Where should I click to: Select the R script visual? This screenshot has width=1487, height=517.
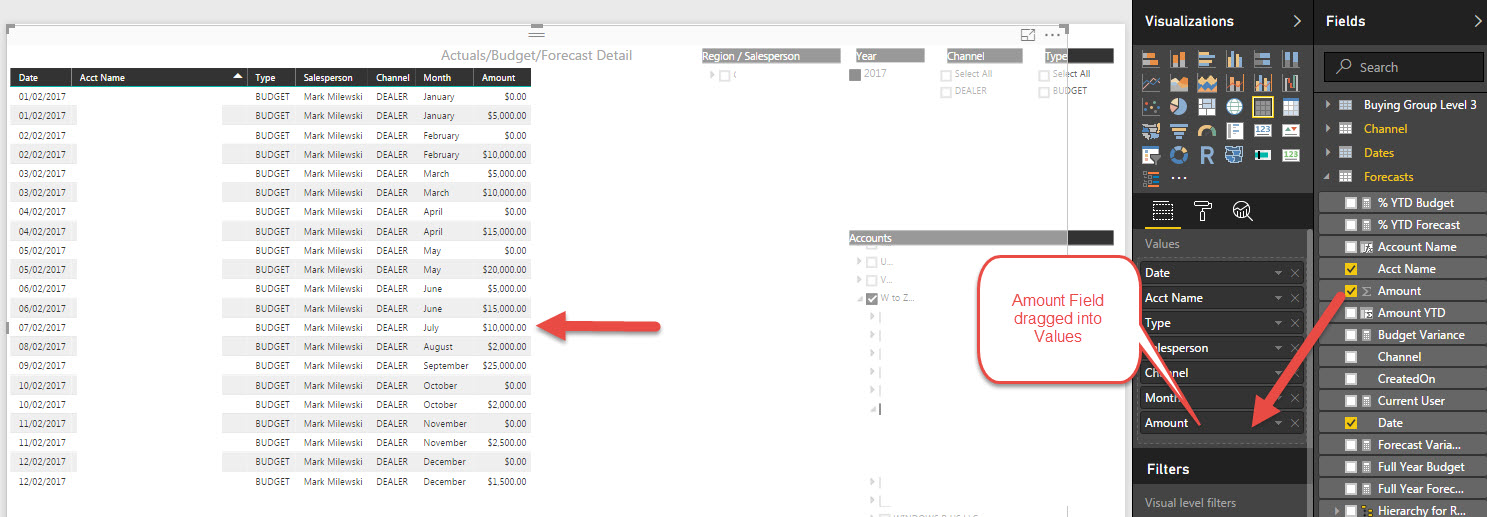pyautogui.click(x=1207, y=155)
